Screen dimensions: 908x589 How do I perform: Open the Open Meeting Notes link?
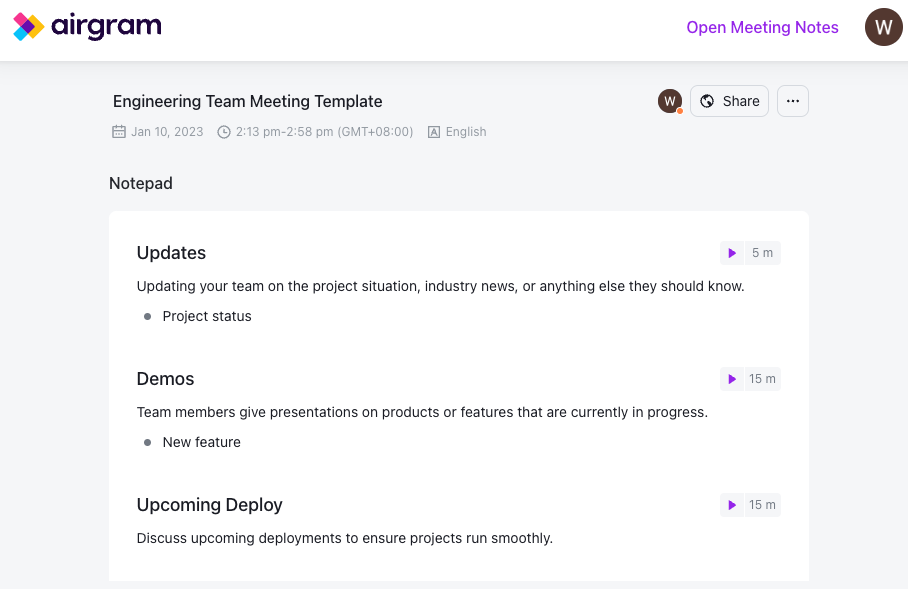pyautogui.click(x=762, y=27)
